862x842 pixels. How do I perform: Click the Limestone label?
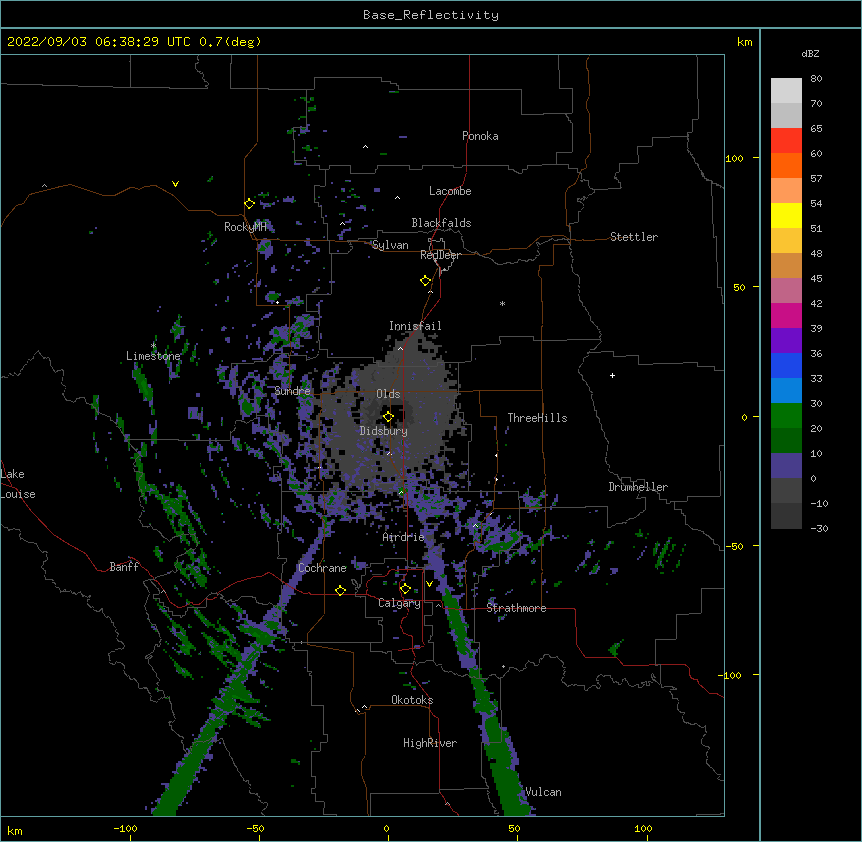point(153,356)
